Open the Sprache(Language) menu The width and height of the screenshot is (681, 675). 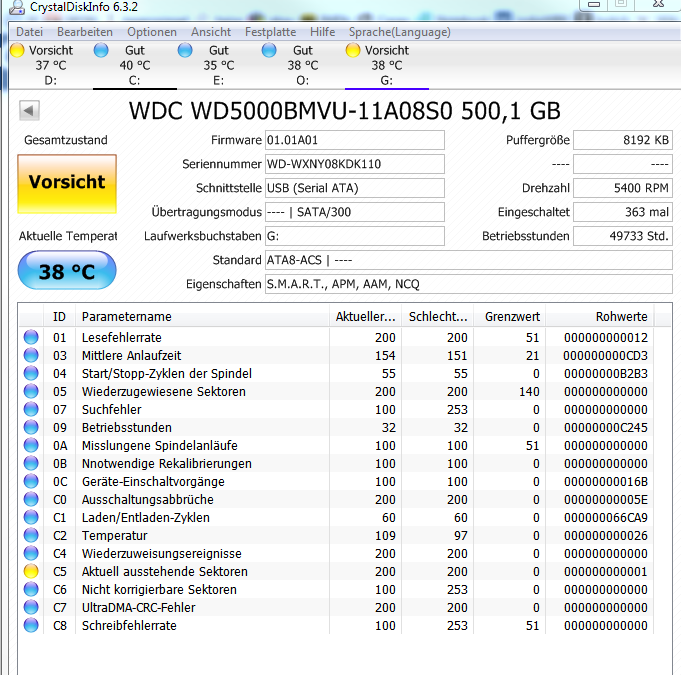(400, 32)
